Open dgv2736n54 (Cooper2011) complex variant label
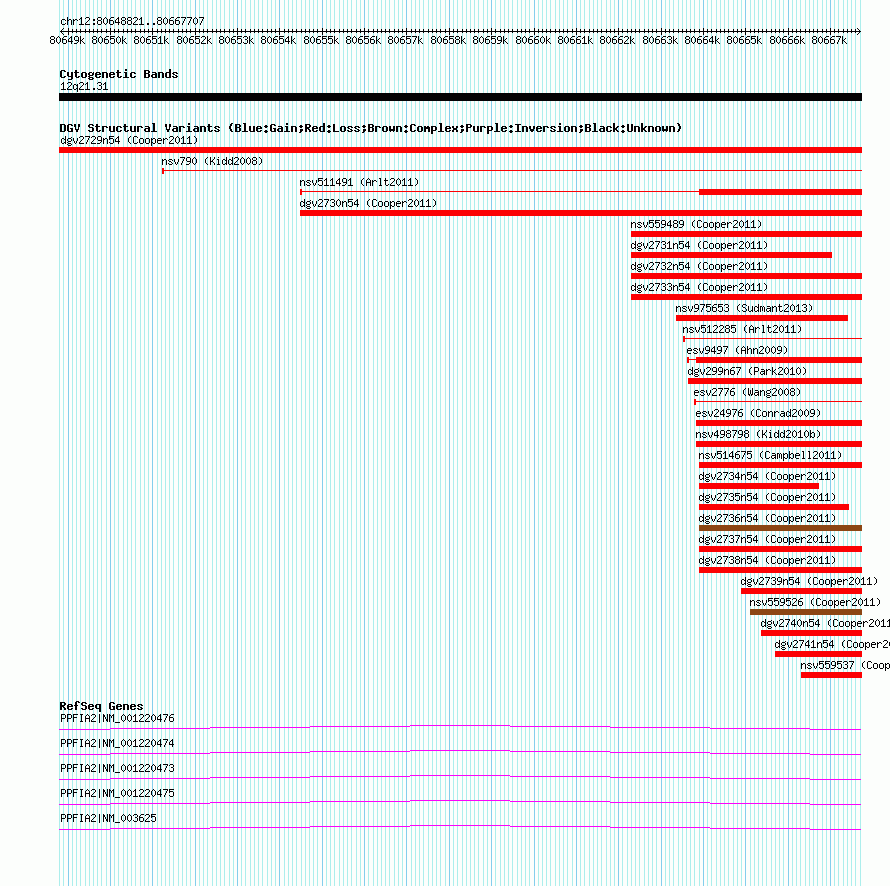 (767, 518)
